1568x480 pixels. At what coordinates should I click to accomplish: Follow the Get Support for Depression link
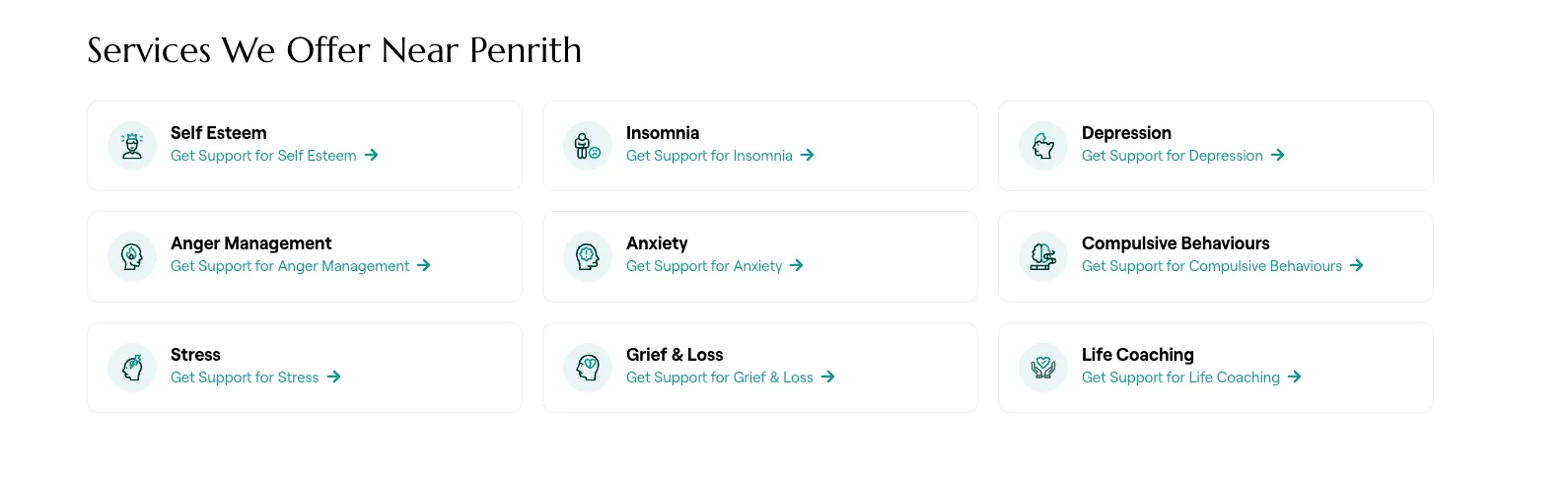point(1181,156)
